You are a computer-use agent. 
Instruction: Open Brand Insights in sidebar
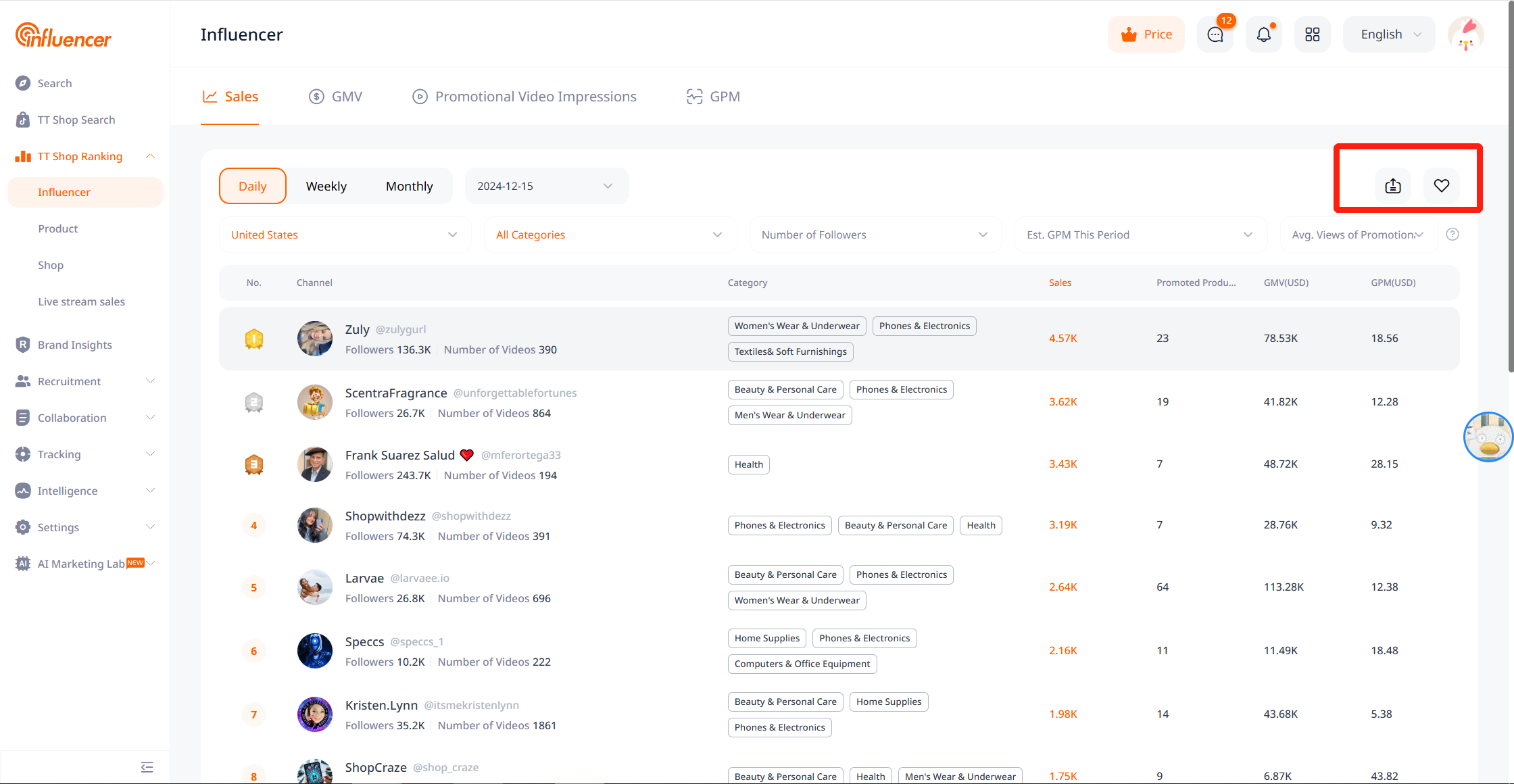[74, 345]
